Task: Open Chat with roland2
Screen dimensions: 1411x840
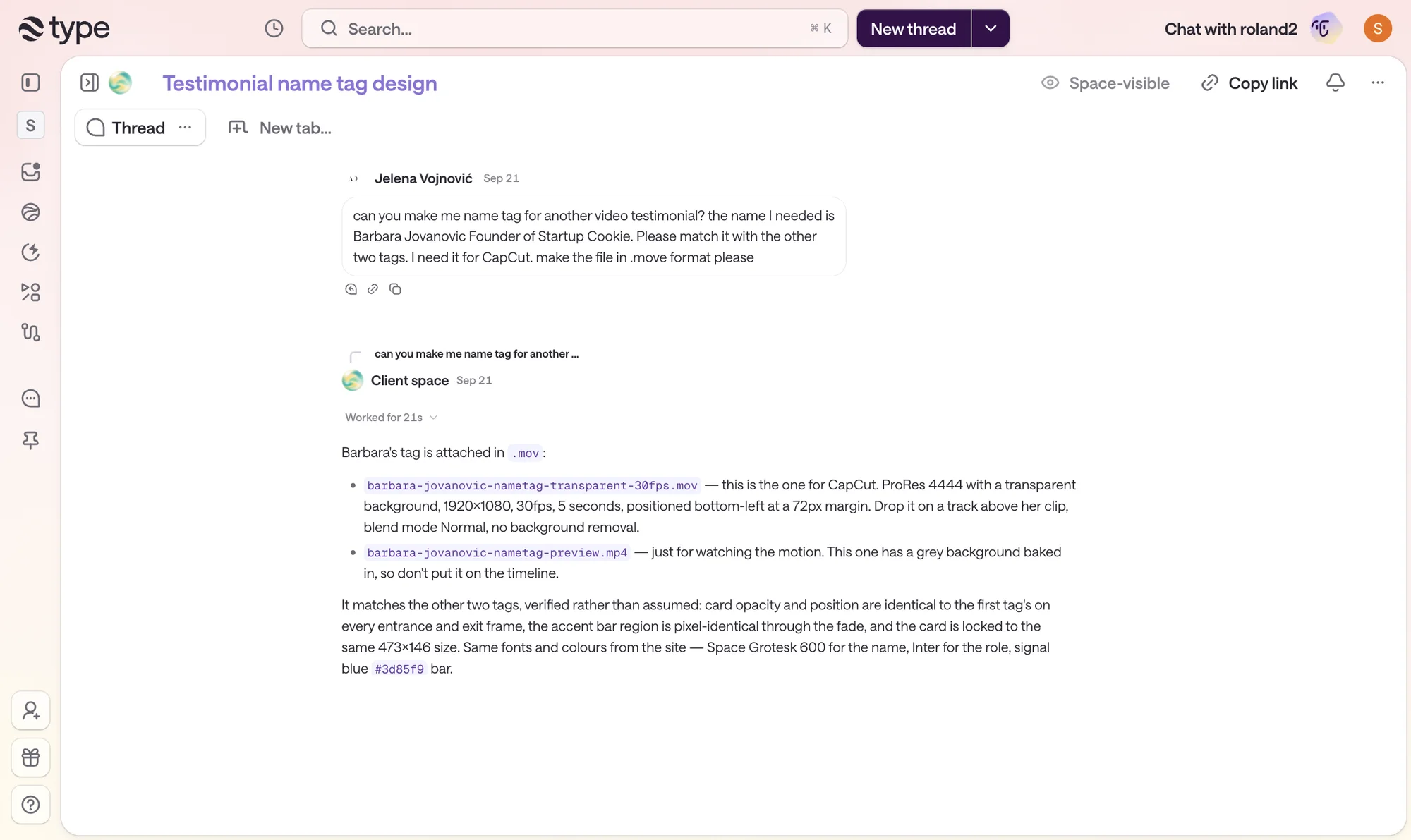Action: click(x=1252, y=28)
